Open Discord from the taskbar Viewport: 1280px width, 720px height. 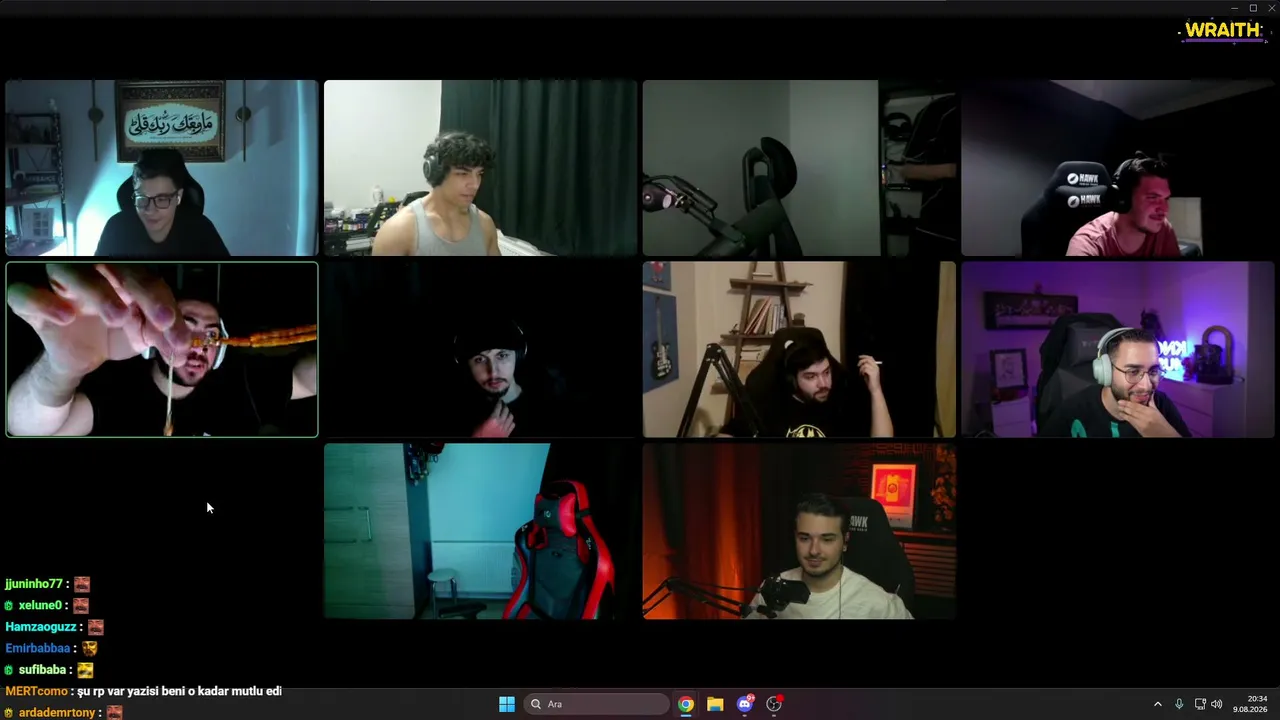(x=745, y=704)
